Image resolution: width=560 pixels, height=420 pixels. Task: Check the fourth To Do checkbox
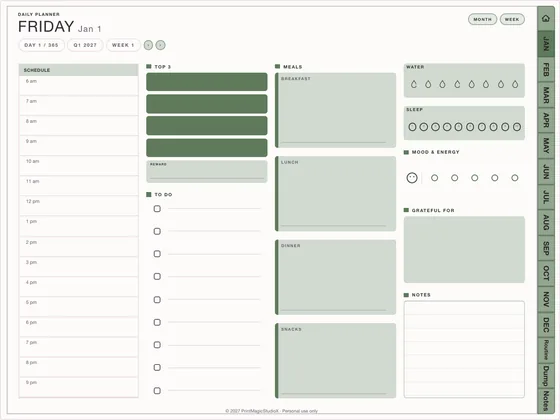point(157,276)
